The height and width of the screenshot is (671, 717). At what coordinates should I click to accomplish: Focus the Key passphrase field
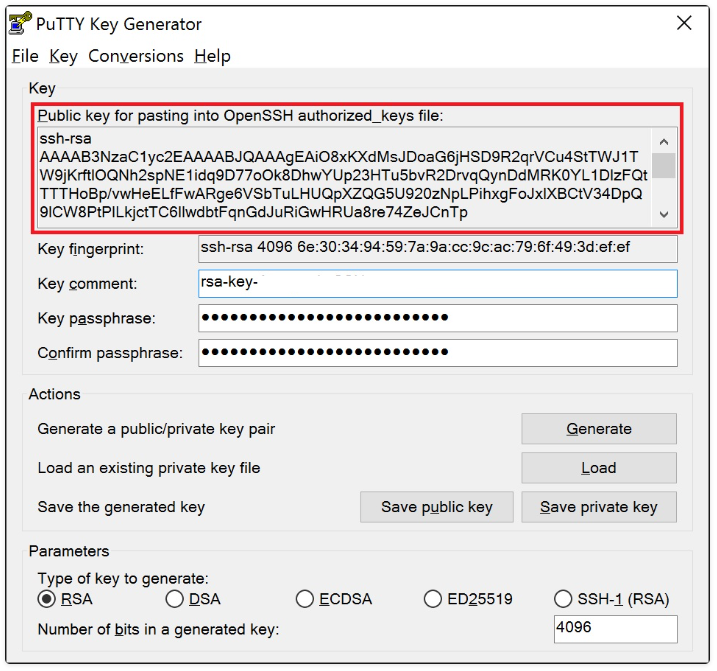click(x=438, y=319)
